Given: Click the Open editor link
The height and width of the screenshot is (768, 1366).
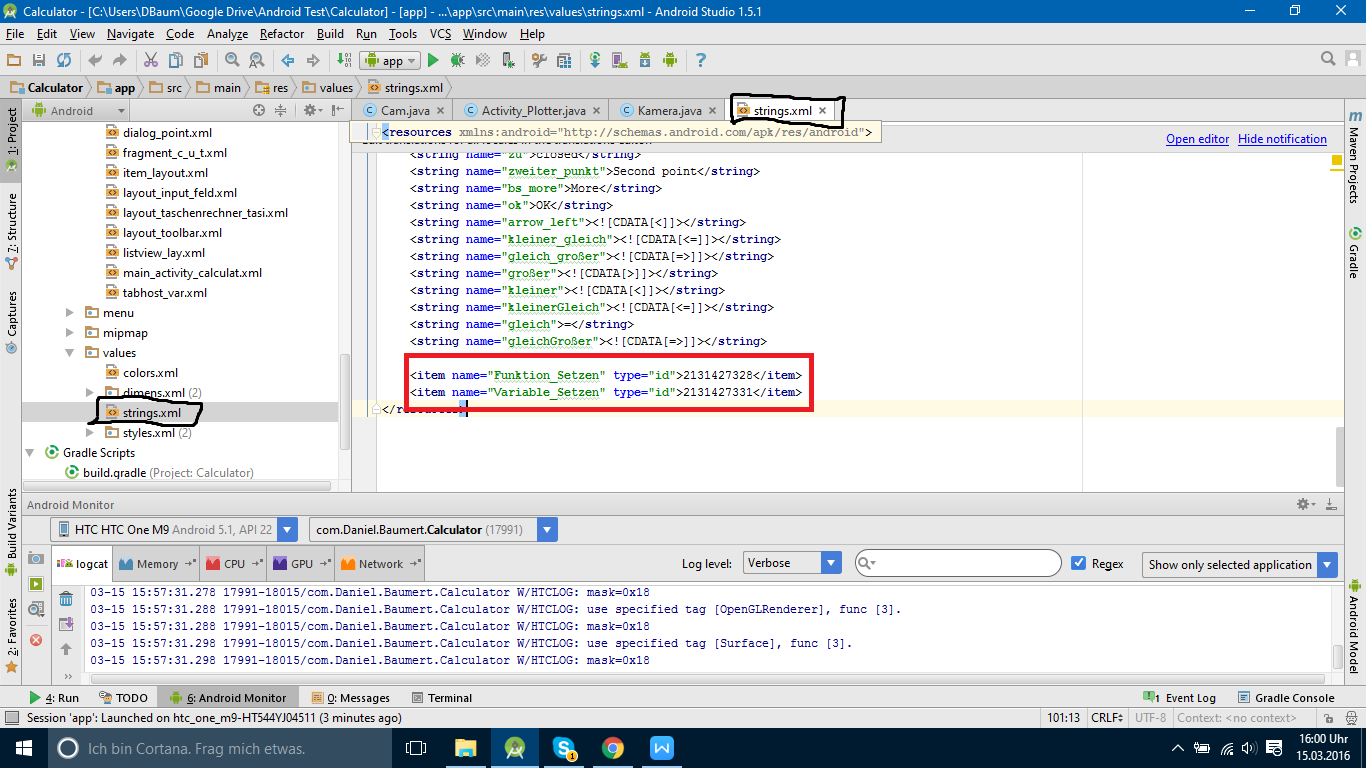Looking at the screenshot, I should (1197, 139).
